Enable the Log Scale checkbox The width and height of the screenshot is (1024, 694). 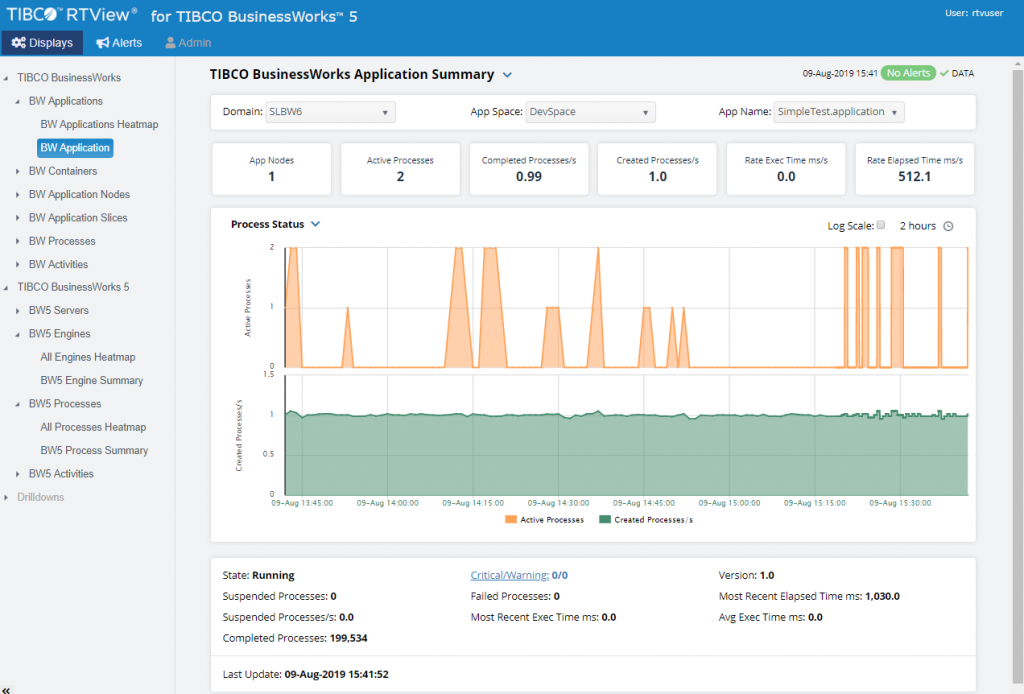click(x=880, y=225)
